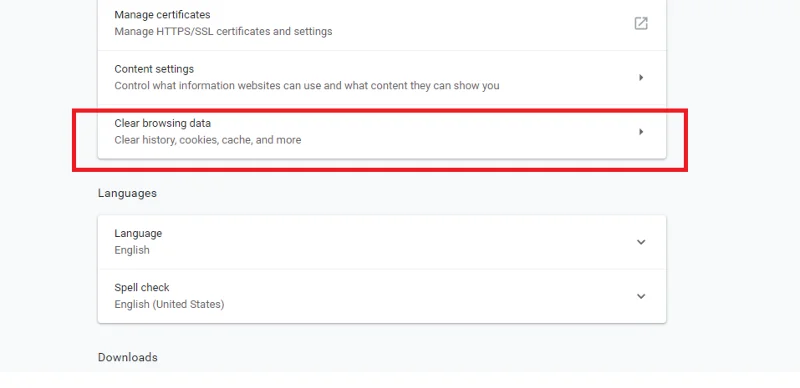This screenshot has width=800, height=388.
Task: Click 'Manage HTTPS/SSL certificates and settings' text
Action: click(223, 32)
